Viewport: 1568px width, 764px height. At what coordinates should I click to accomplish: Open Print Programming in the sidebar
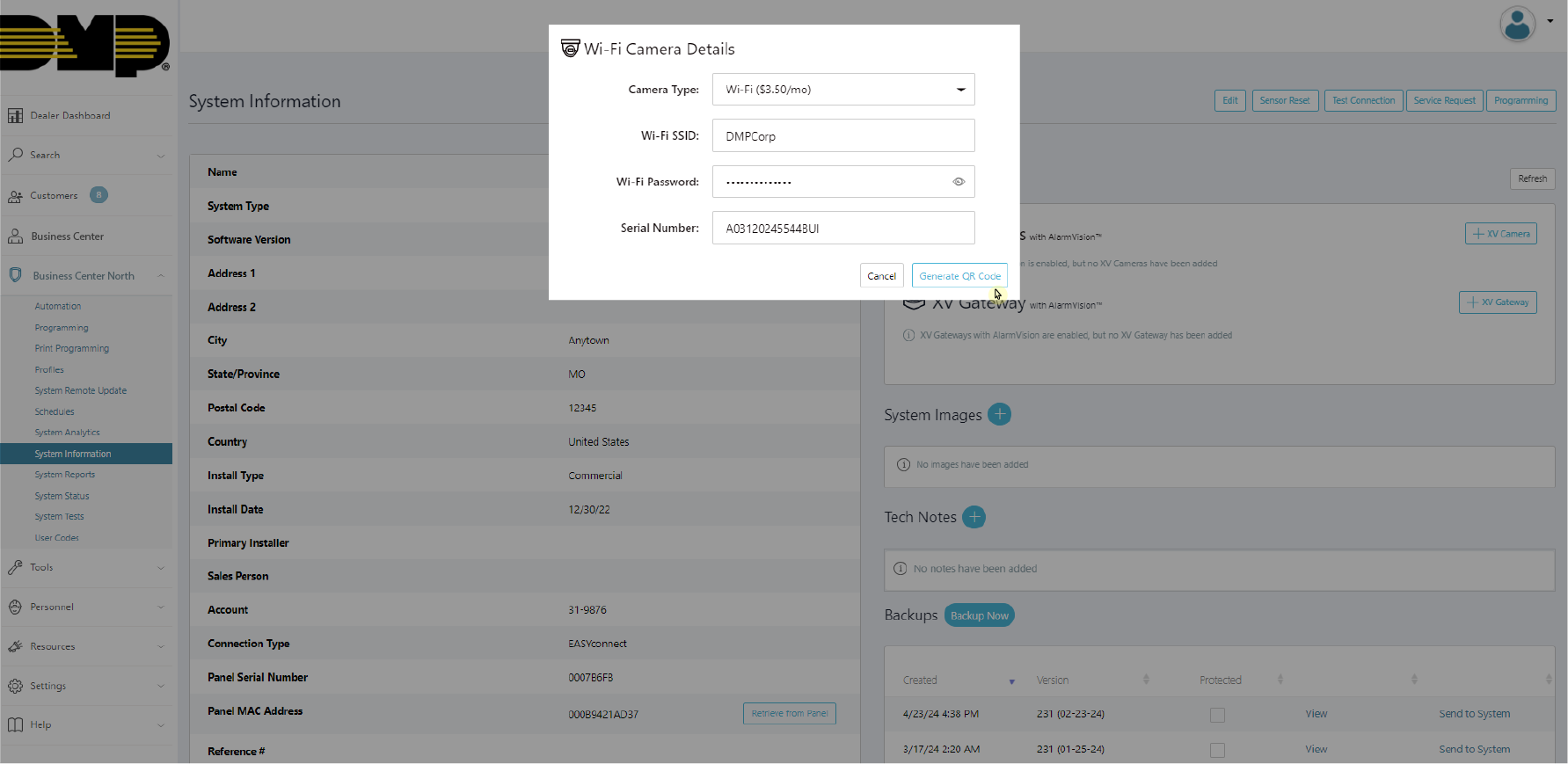72,348
